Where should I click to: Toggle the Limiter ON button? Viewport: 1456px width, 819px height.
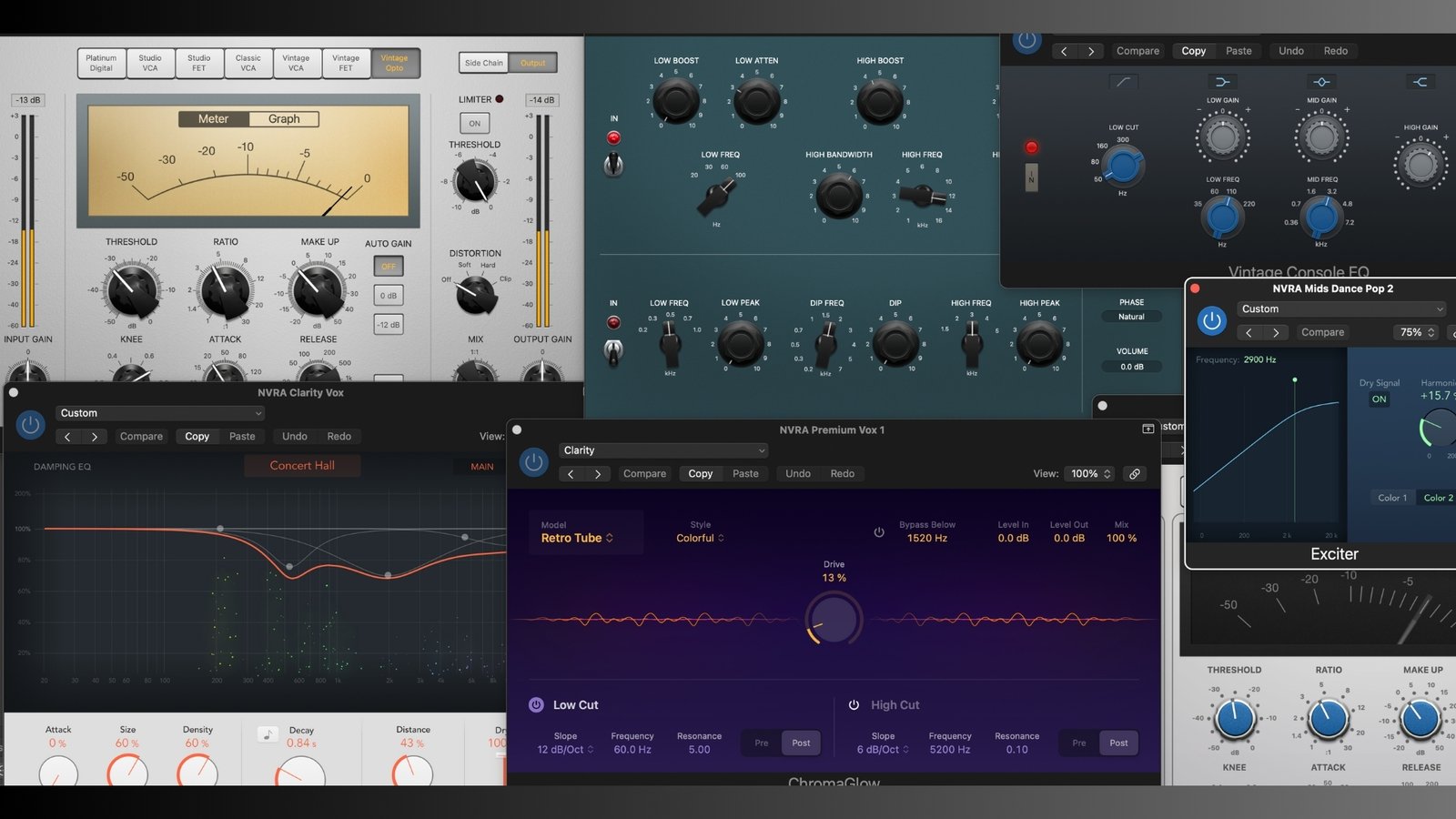point(474,124)
